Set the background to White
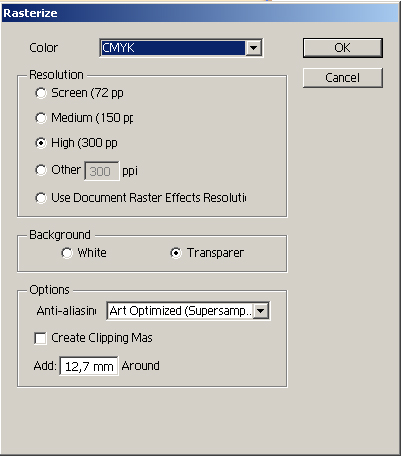 [67, 253]
